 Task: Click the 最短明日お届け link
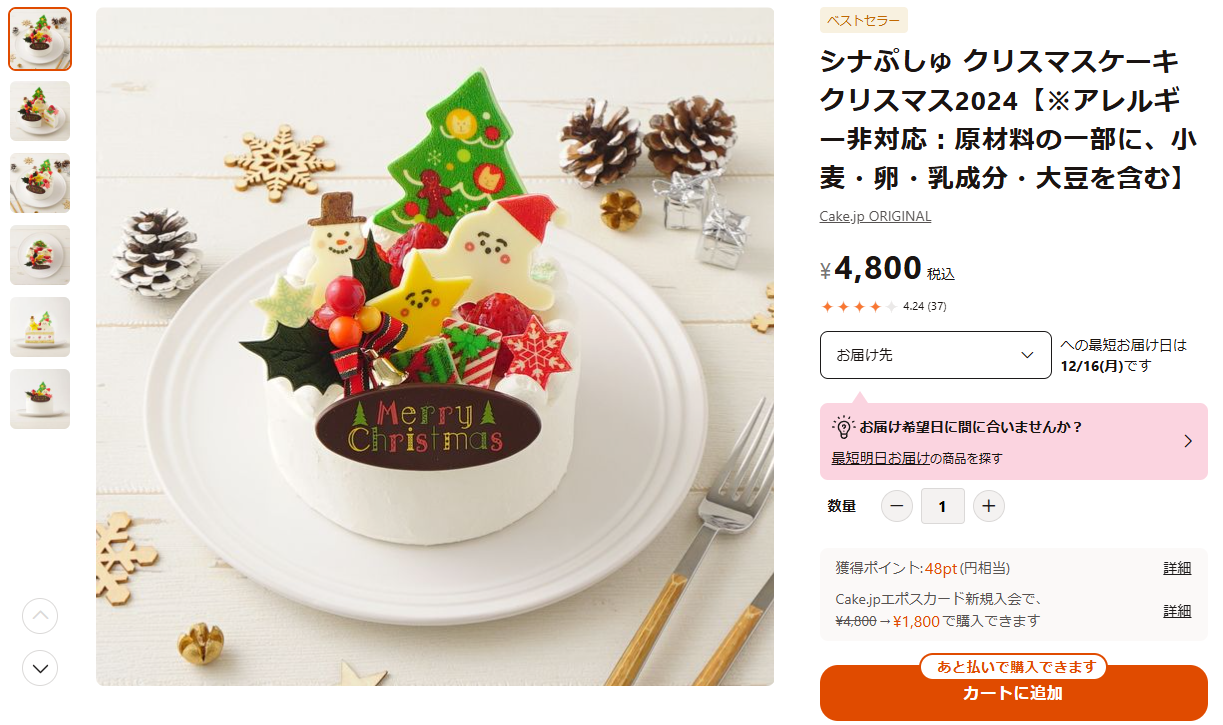click(x=881, y=458)
